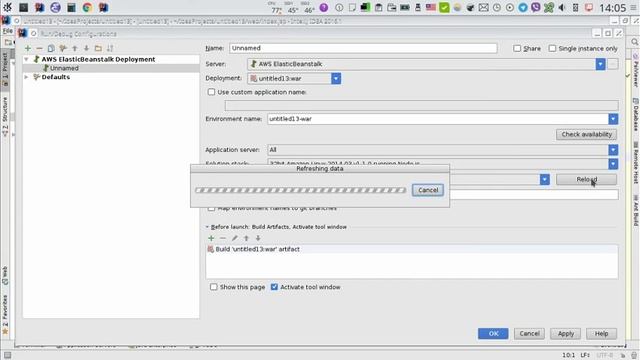The width and height of the screenshot is (640, 360).
Task: Open the terminal from the top panel
Action: [x=24, y=7]
